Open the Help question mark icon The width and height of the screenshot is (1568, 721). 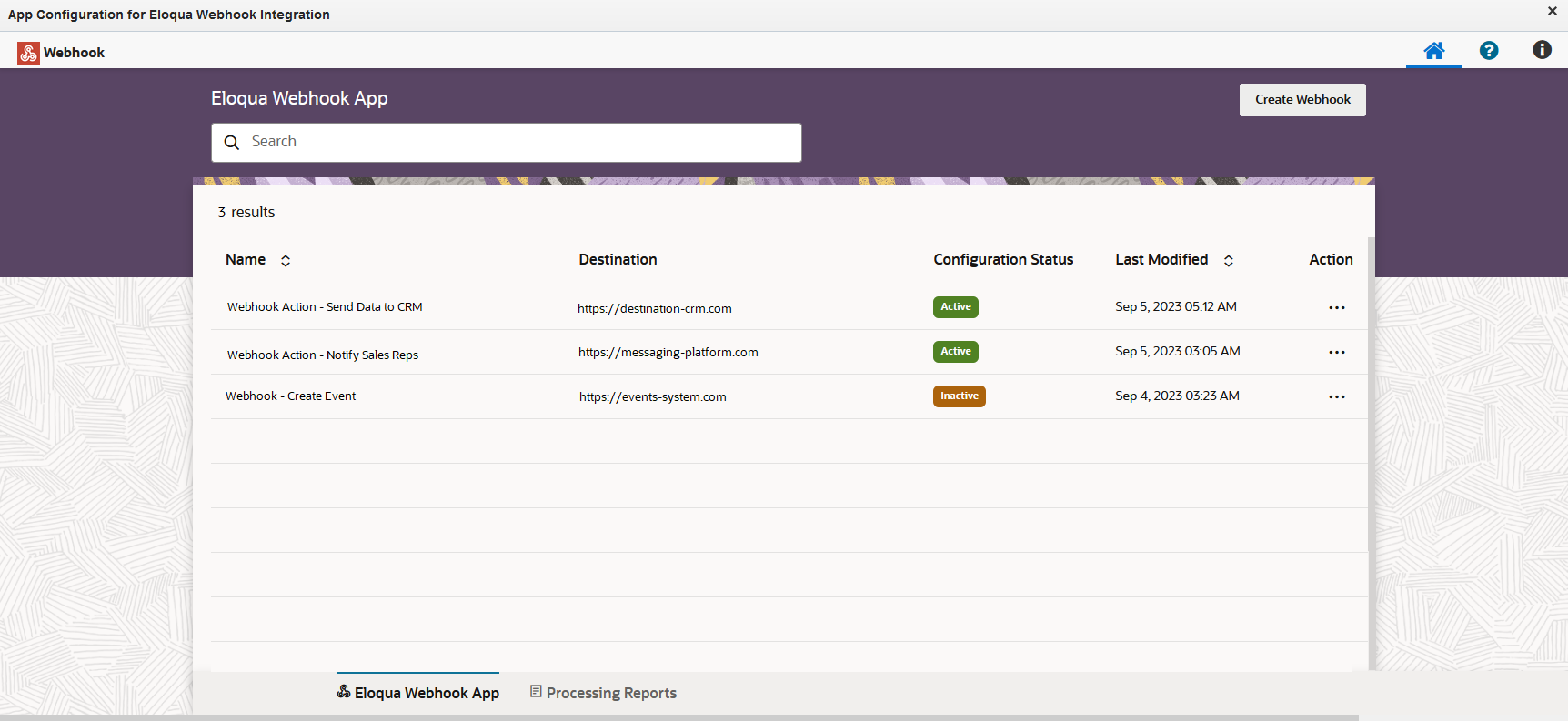pyautogui.click(x=1489, y=51)
